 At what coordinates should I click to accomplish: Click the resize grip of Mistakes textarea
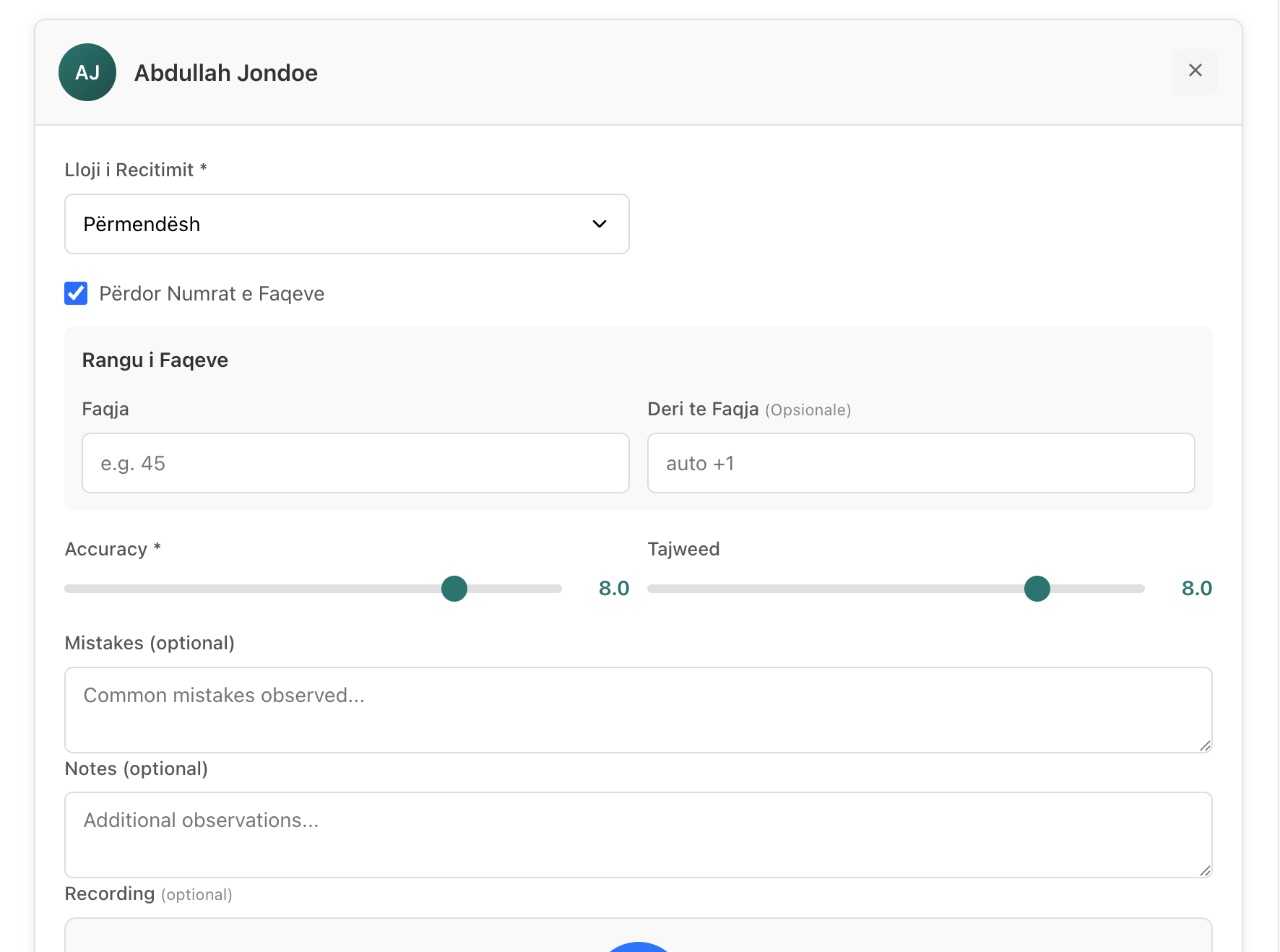click(1204, 745)
